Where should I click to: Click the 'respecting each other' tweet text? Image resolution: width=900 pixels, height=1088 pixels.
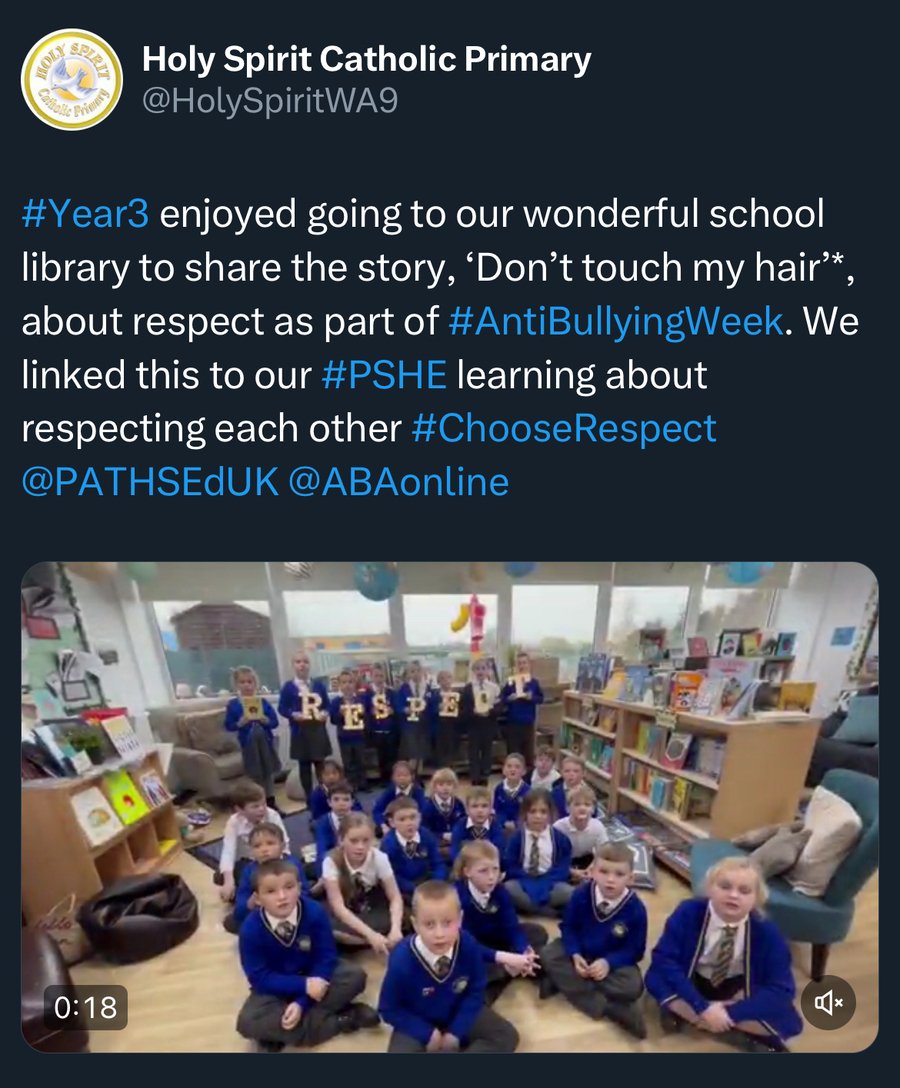point(211,429)
